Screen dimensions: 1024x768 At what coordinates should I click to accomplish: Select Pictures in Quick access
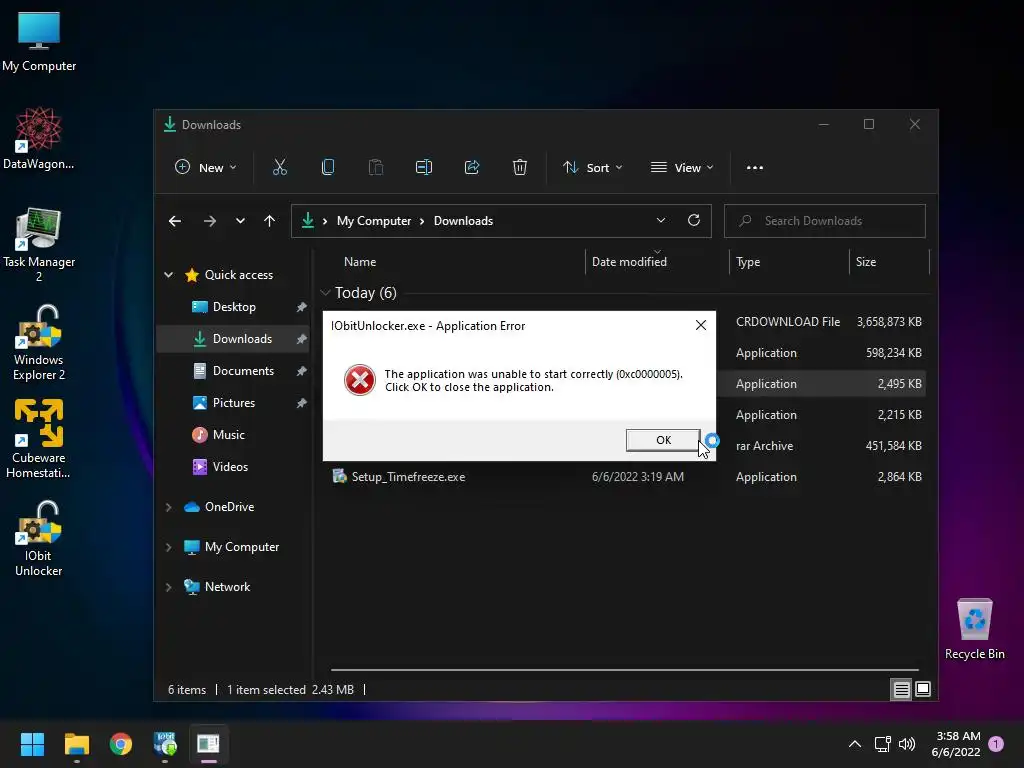pyautogui.click(x=232, y=403)
